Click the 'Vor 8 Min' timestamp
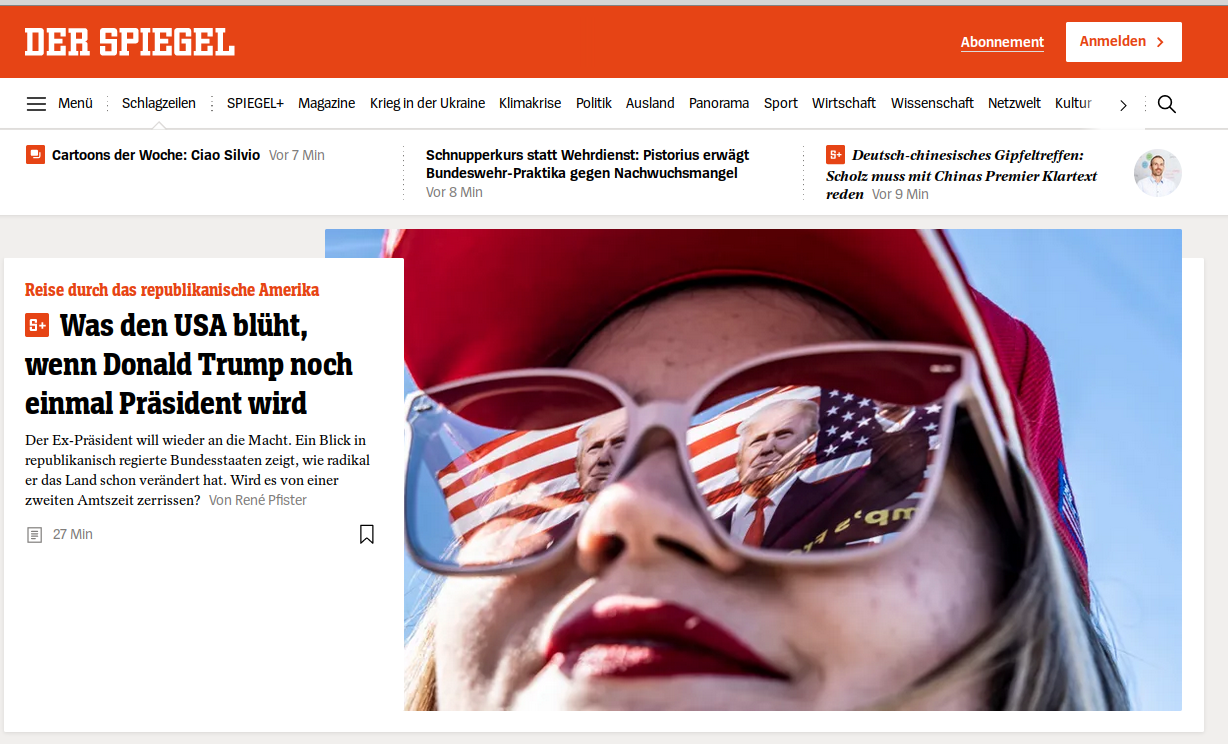The height and width of the screenshot is (744, 1228). click(x=454, y=192)
